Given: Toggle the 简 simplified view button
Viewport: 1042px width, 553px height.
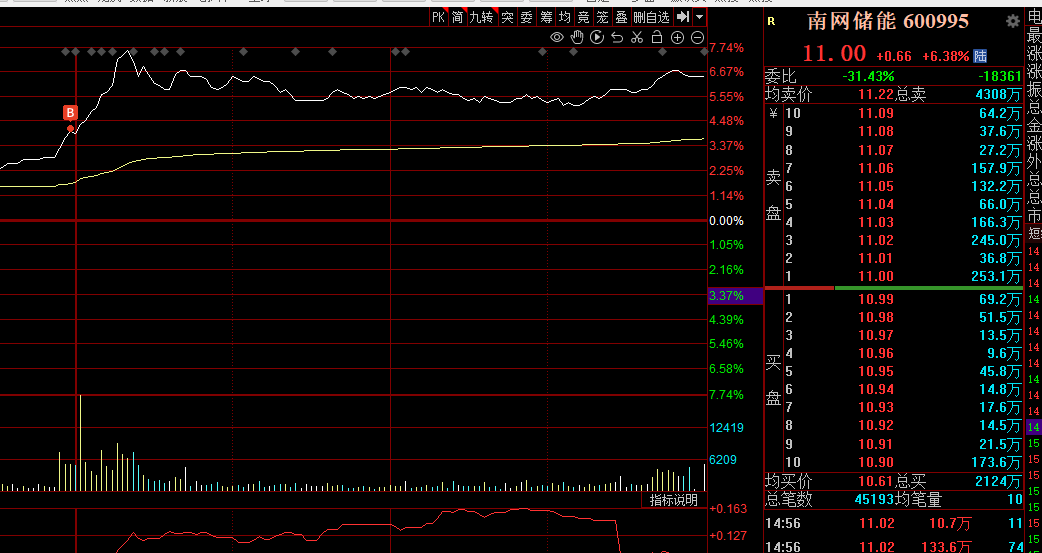Looking at the screenshot, I should tap(458, 17).
